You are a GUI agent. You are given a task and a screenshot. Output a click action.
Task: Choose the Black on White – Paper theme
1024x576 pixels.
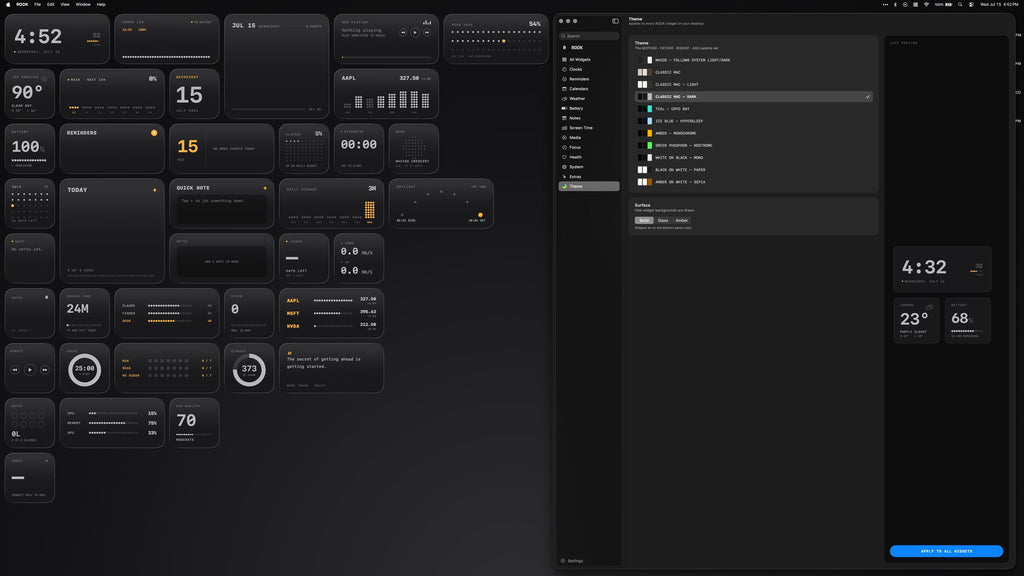(x=754, y=170)
